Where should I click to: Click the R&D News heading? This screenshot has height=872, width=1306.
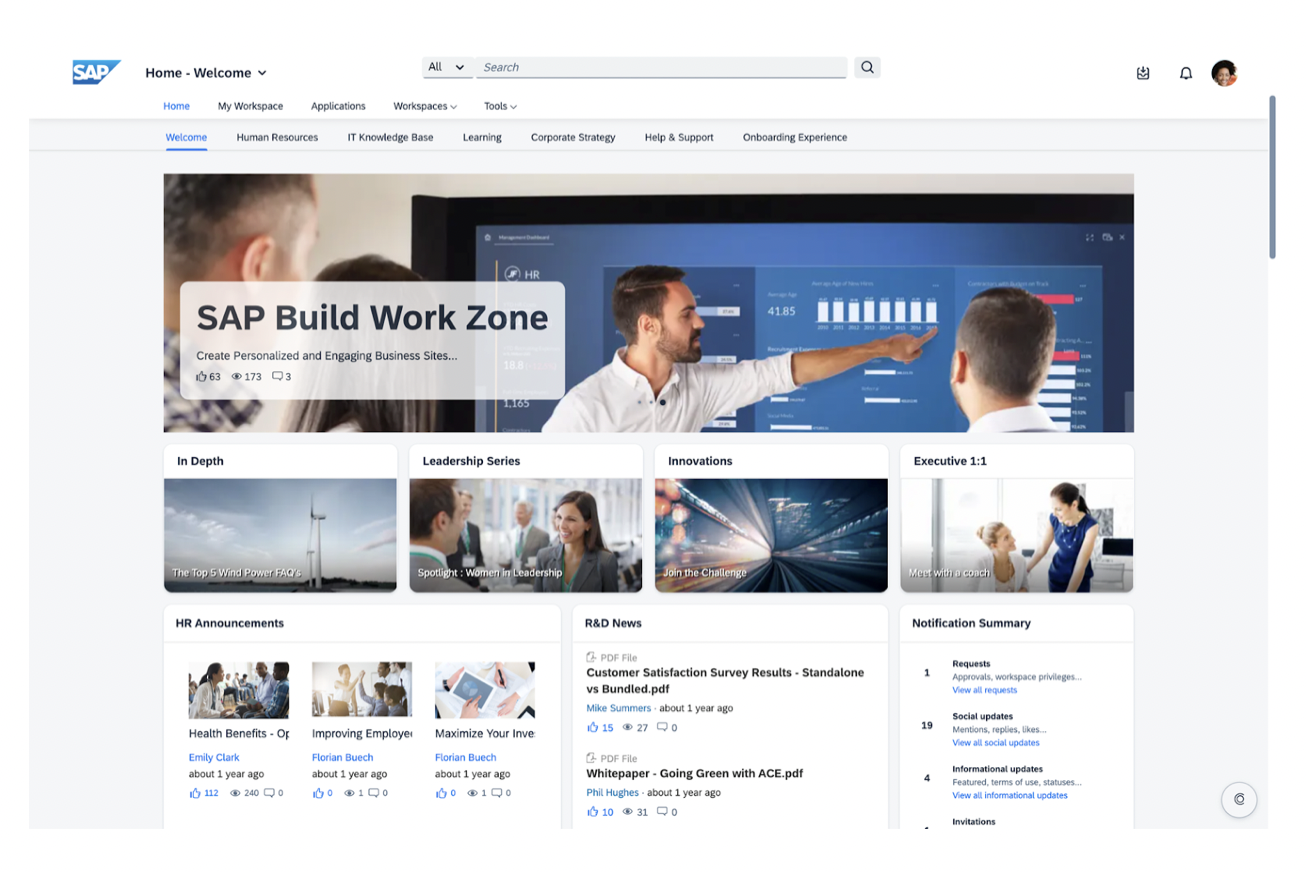click(x=613, y=623)
